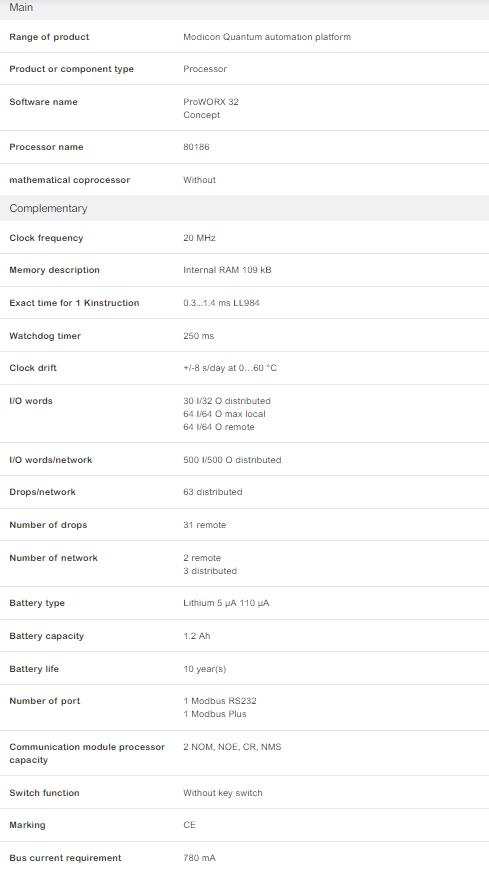Select the Range of product label

(49, 37)
